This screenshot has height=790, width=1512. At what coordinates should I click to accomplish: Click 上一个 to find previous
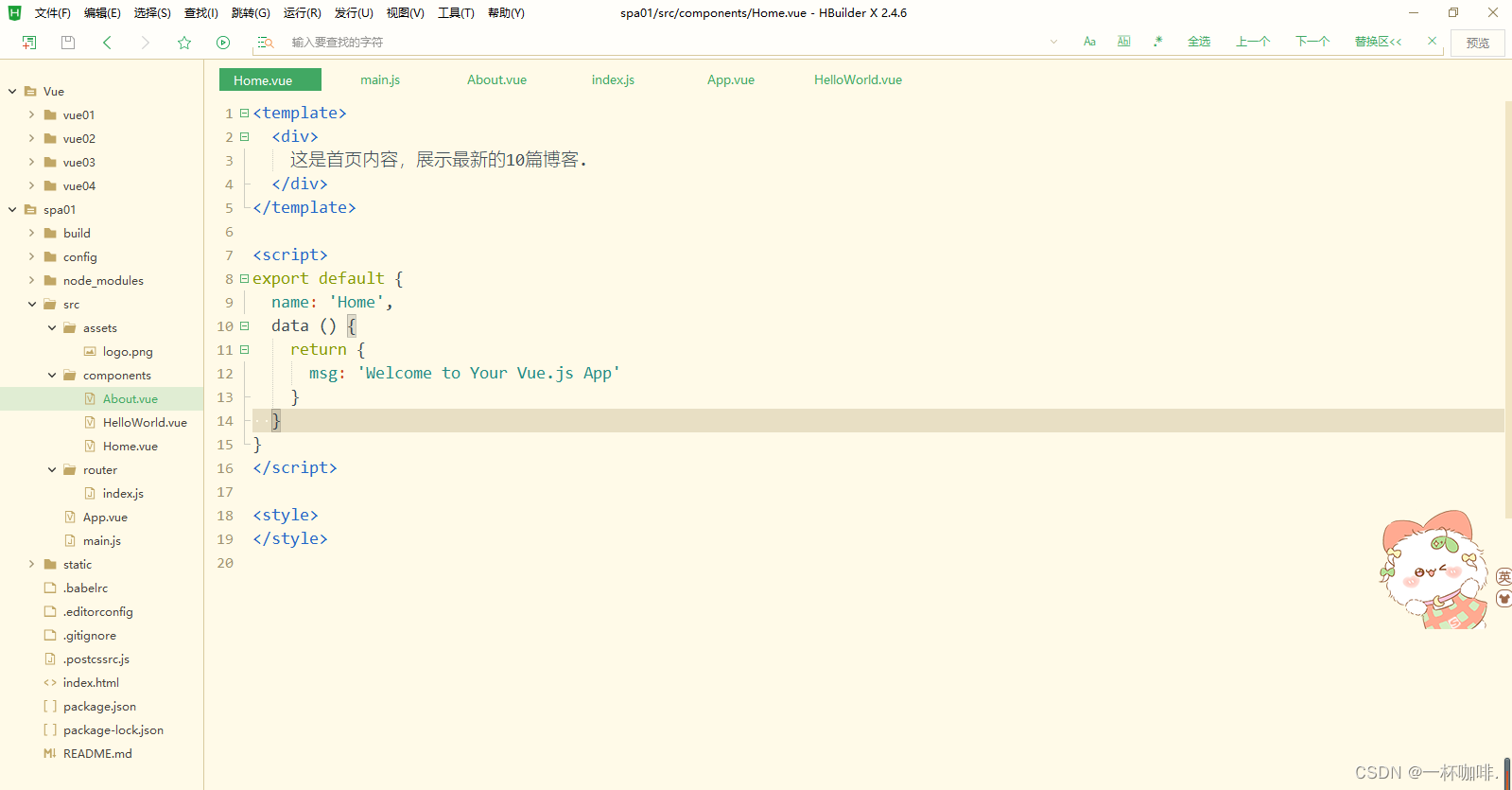tap(1253, 42)
